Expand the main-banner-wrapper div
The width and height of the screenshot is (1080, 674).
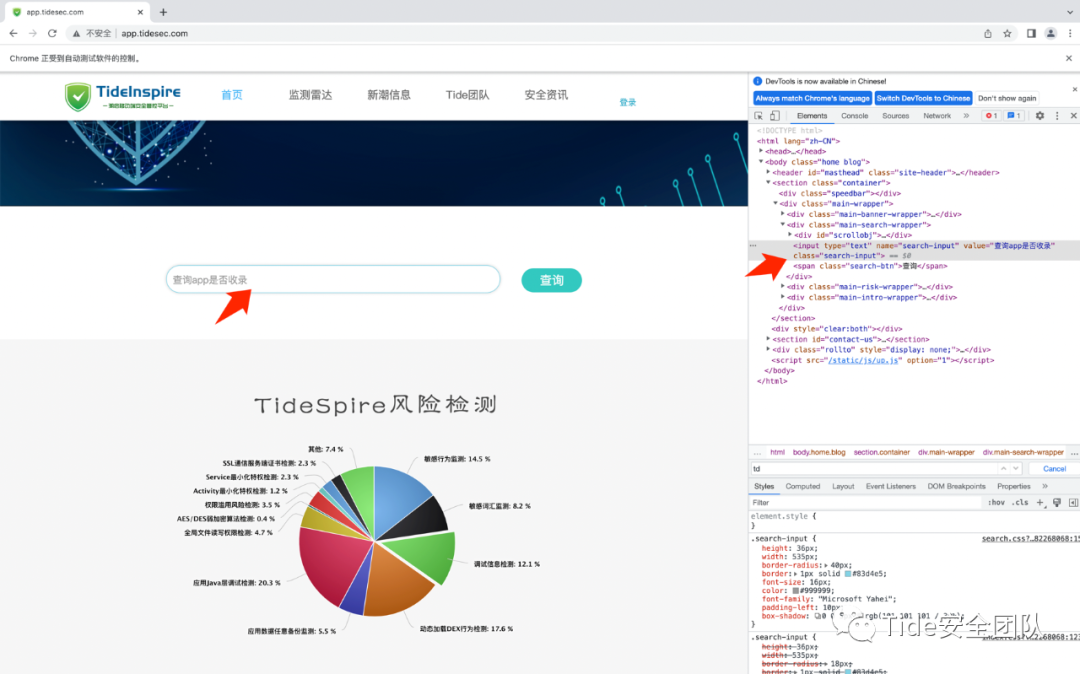[783, 214]
